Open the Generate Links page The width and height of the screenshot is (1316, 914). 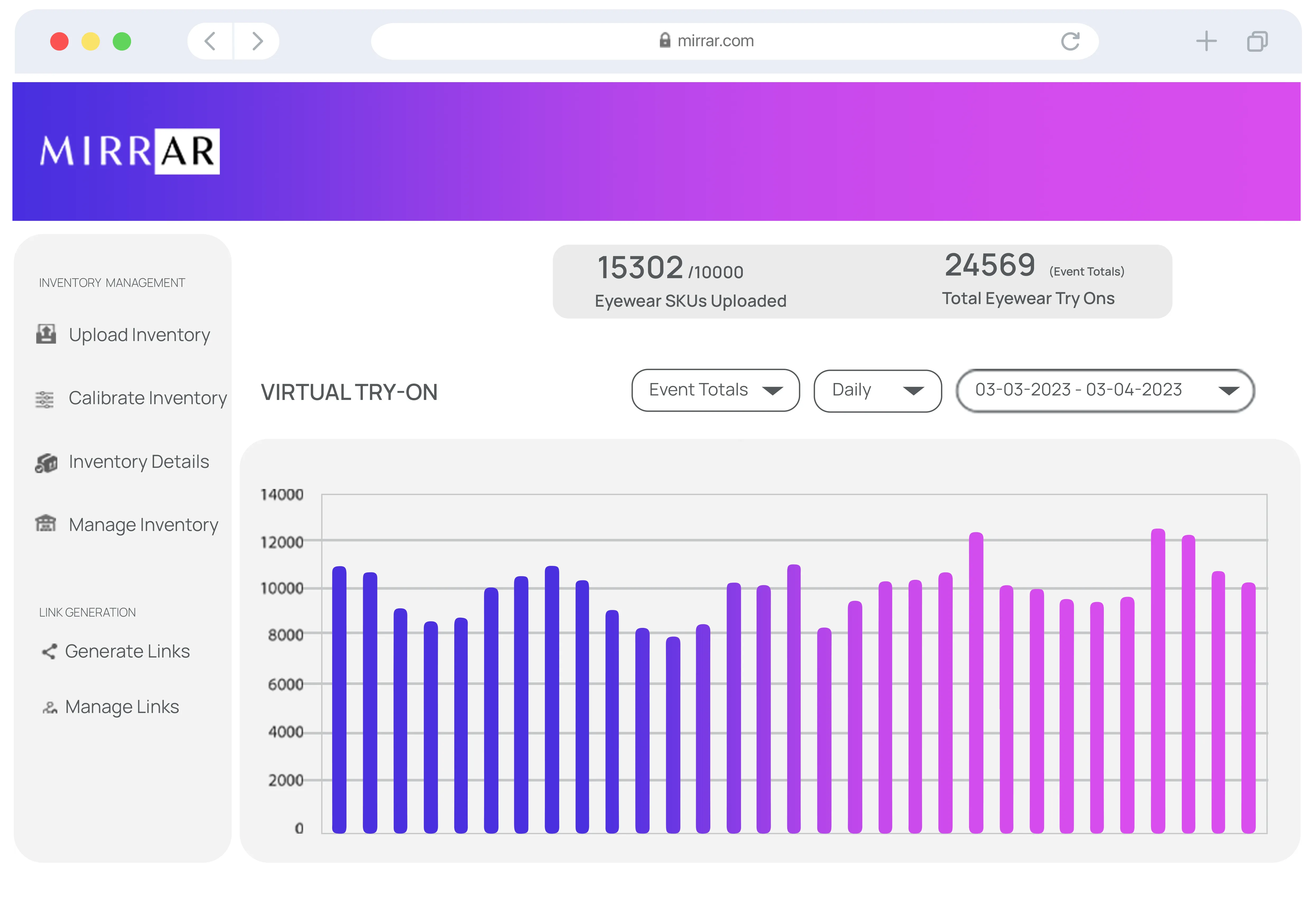(127, 651)
